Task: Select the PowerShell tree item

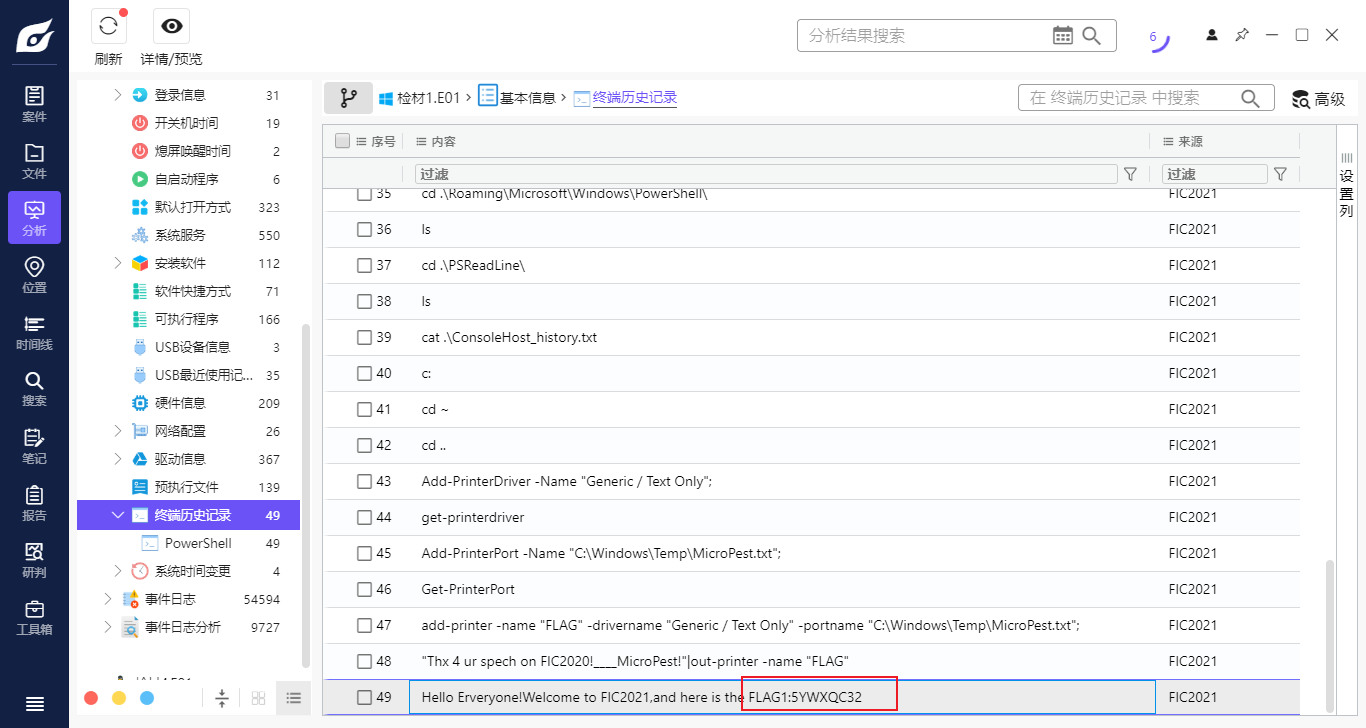Action: [x=197, y=543]
